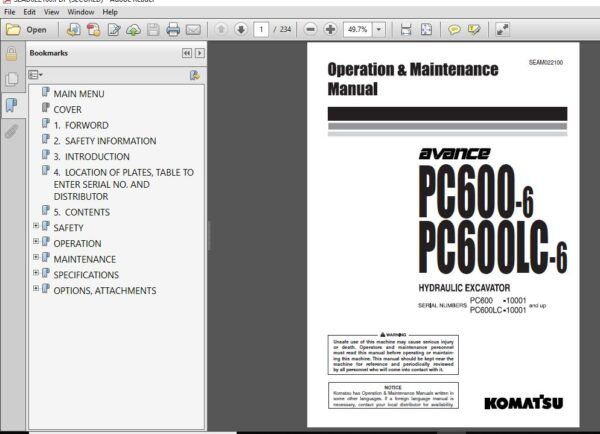
Task: Select the COVER bookmark
Action: point(67,109)
